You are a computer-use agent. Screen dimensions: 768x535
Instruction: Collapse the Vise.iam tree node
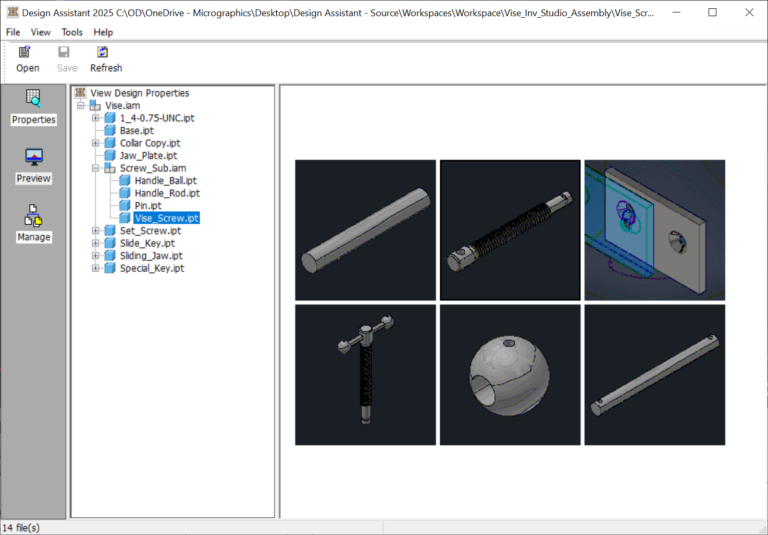[81, 105]
